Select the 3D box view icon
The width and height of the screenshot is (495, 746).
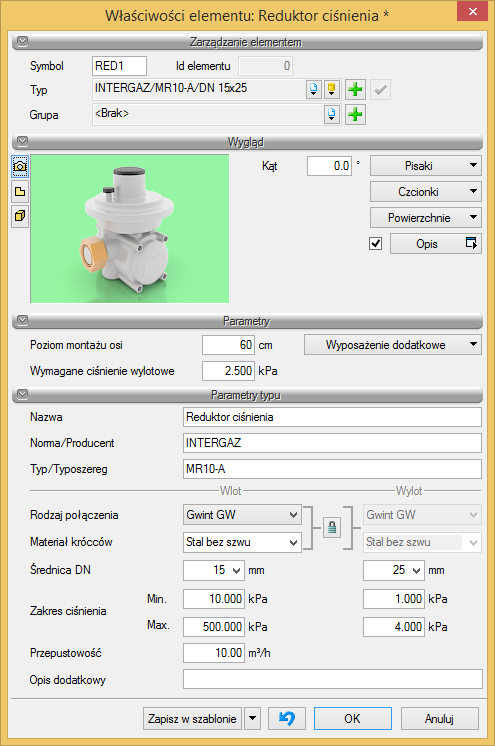point(20,216)
